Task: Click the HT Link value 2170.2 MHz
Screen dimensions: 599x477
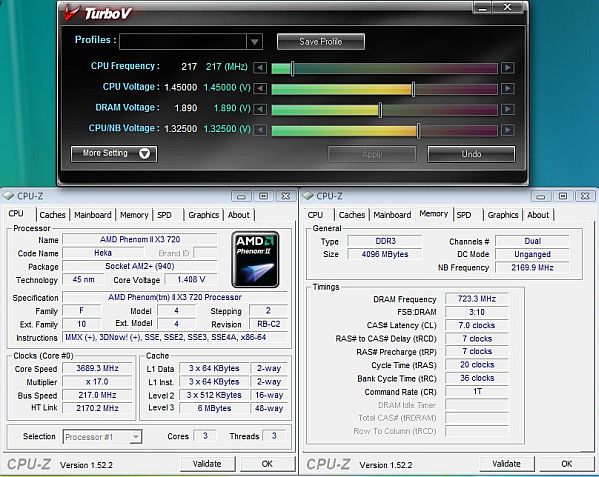Action: point(97,408)
